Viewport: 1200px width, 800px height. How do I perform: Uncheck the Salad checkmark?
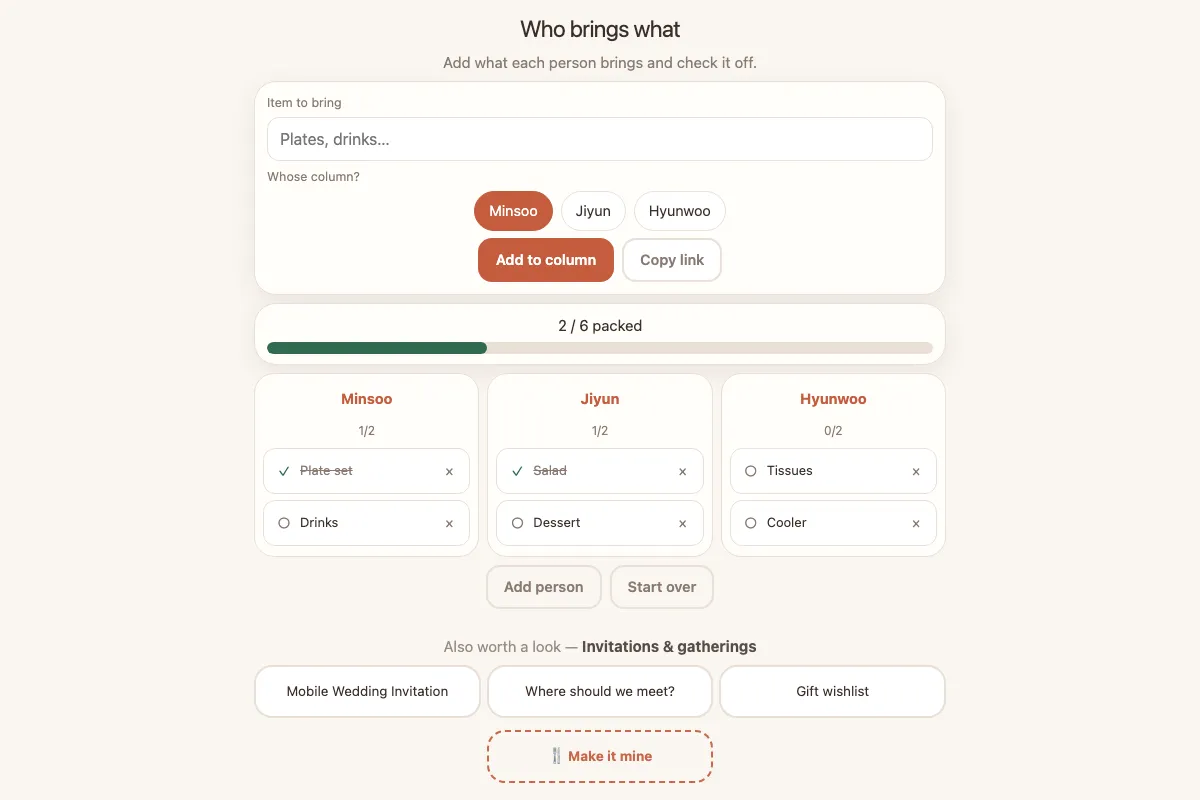coord(517,471)
